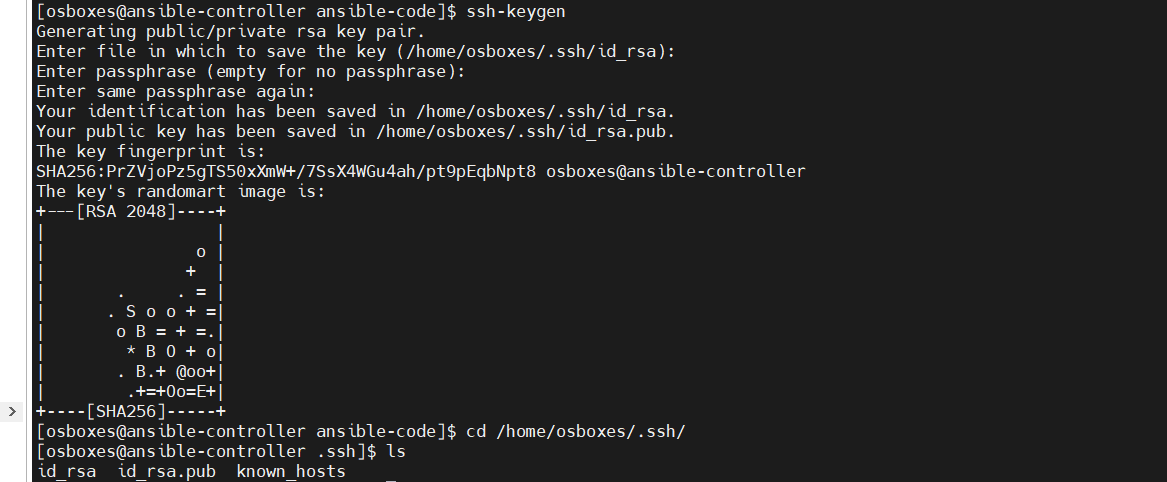1167x482 pixels.
Task: Click 'Your public key has been saved' line
Action: [355, 132]
